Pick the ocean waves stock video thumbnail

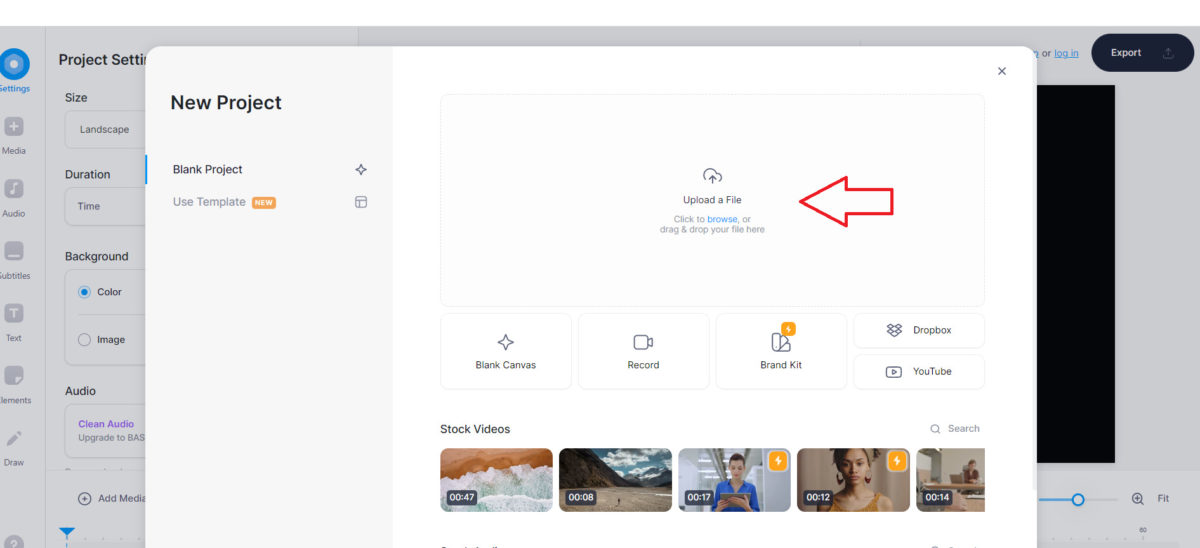tap(496, 480)
